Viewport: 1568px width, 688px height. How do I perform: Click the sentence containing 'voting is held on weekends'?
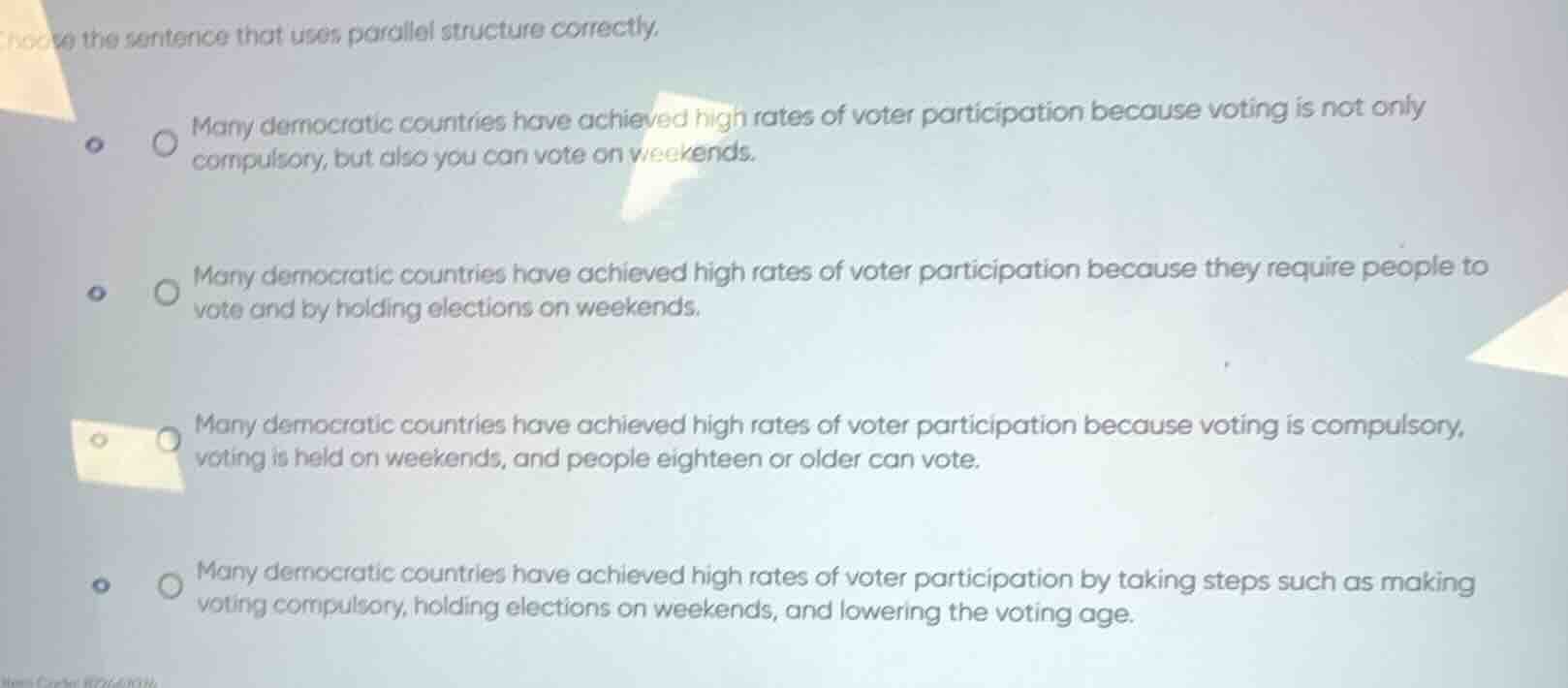pyautogui.click(x=831, y=442)
